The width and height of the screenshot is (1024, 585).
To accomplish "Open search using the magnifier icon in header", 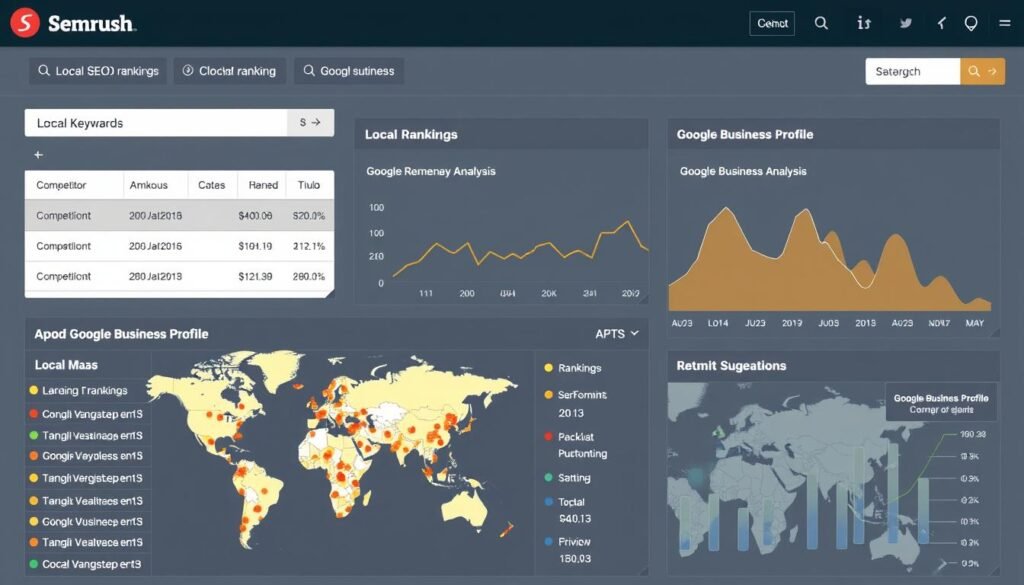I will tap(821, 24).
